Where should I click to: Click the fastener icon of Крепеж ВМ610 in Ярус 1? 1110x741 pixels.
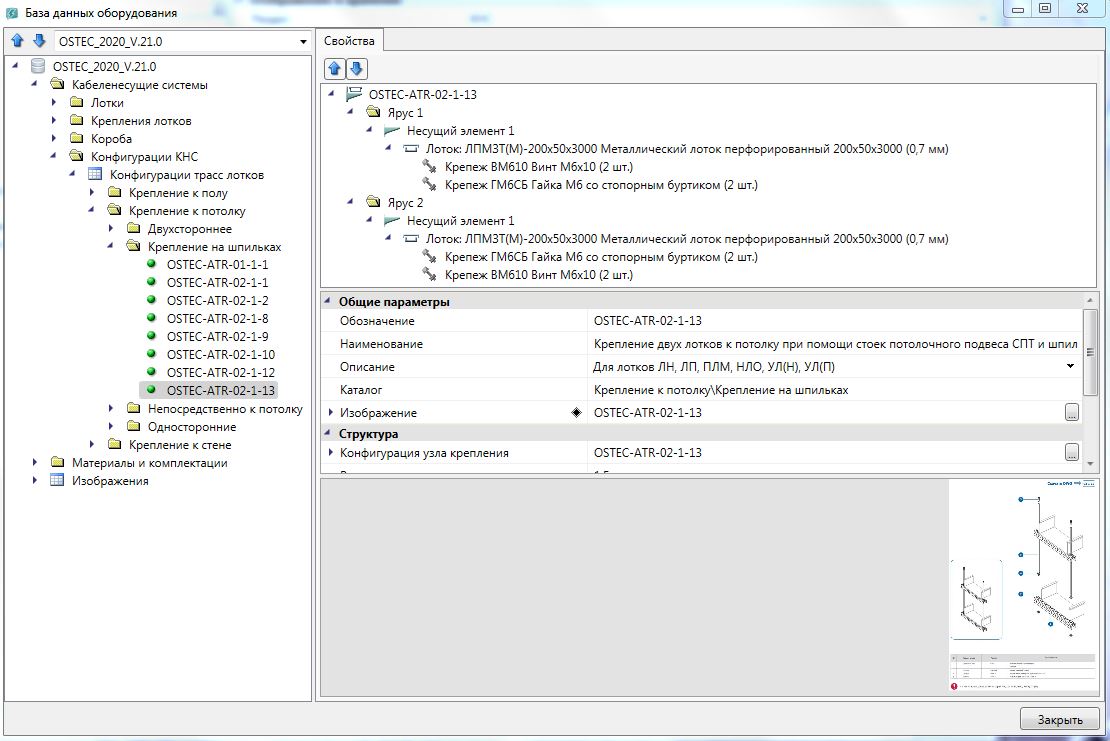click(429, 166)
